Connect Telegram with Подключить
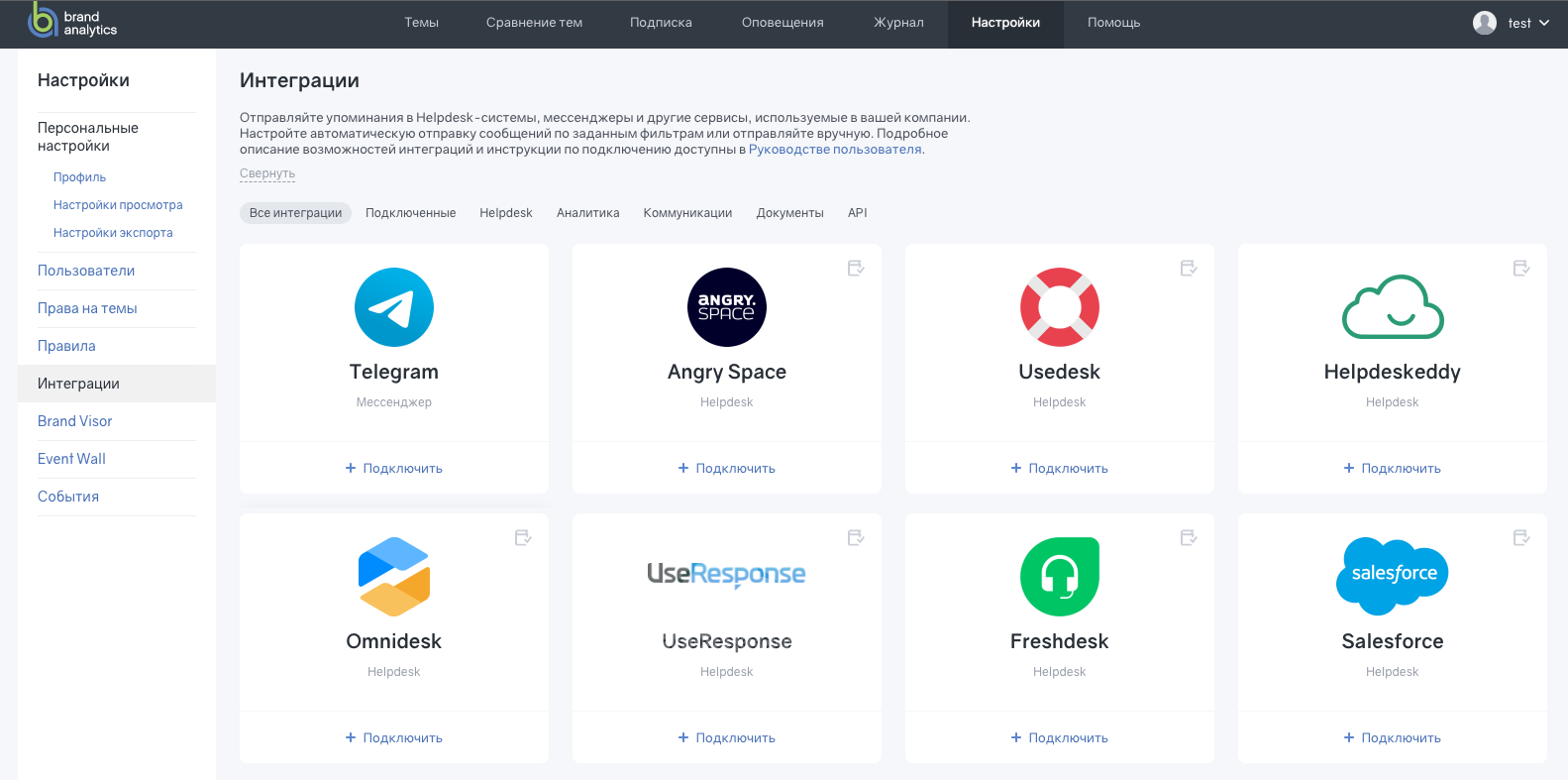Image resolution: width=1568 pixels, height=780 pixels. pos(394,468)
